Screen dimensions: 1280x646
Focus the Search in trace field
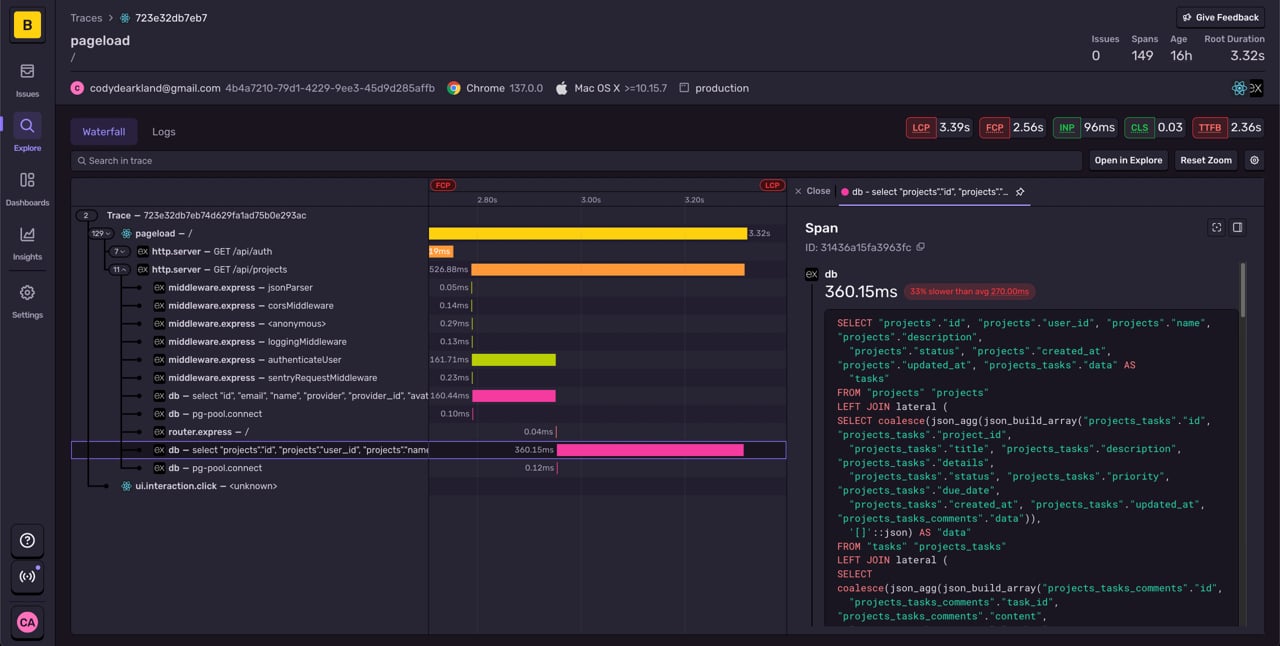click(576, 160)
